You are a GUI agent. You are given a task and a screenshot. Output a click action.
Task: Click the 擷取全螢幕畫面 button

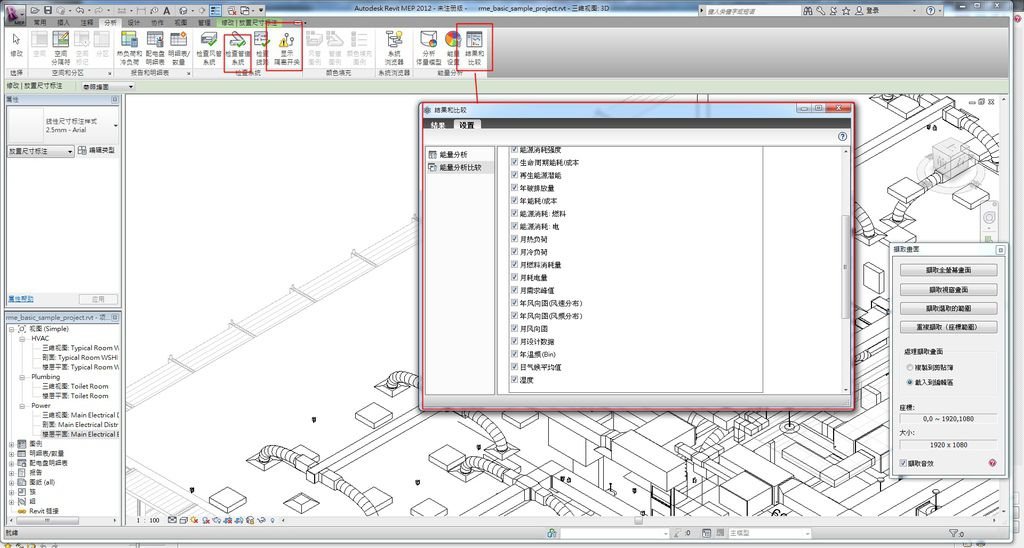(948, 270)
